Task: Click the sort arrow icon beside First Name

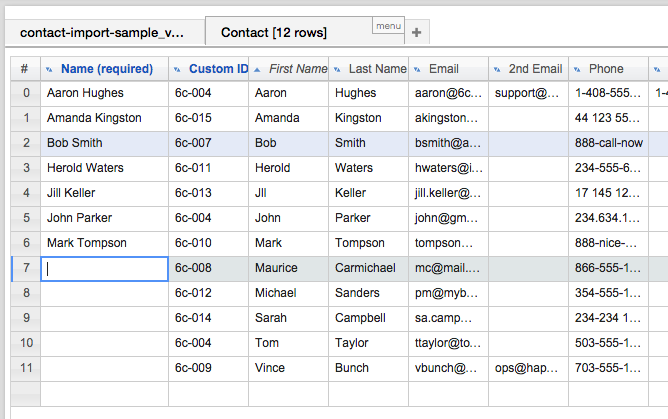Action: tap(258, 70)
